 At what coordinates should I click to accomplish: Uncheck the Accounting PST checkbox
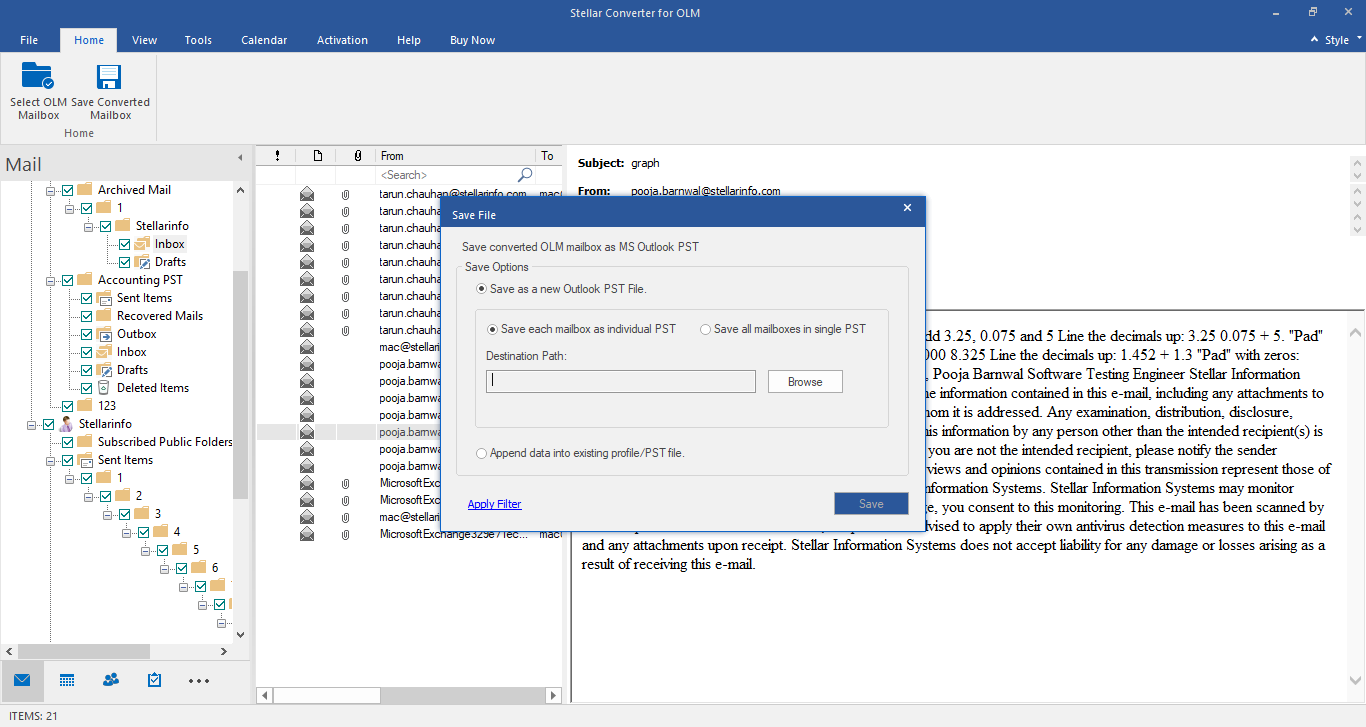[67, 280]
